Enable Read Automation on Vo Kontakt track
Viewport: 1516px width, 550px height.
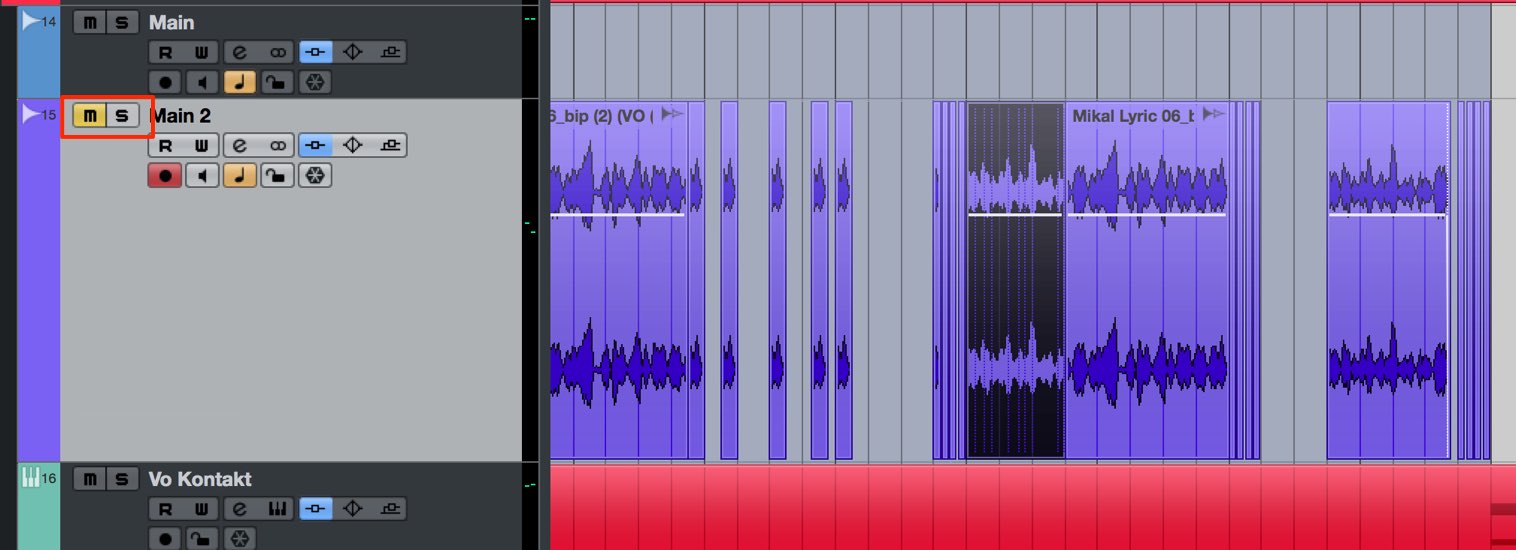(165, 509)
